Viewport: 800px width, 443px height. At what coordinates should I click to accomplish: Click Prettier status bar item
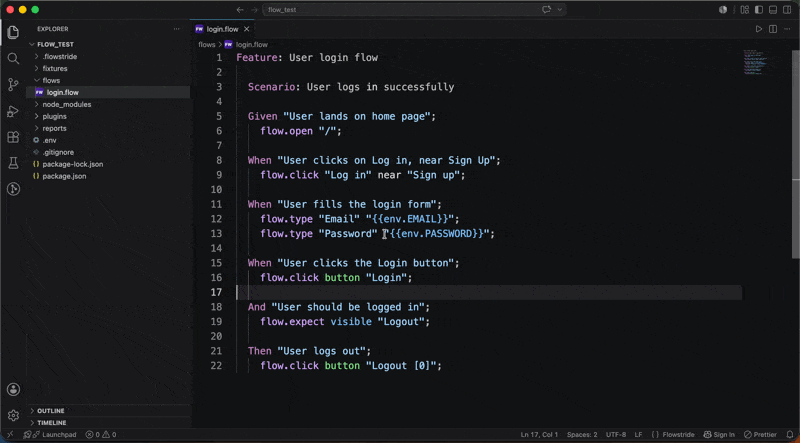[x=760, y=435]
